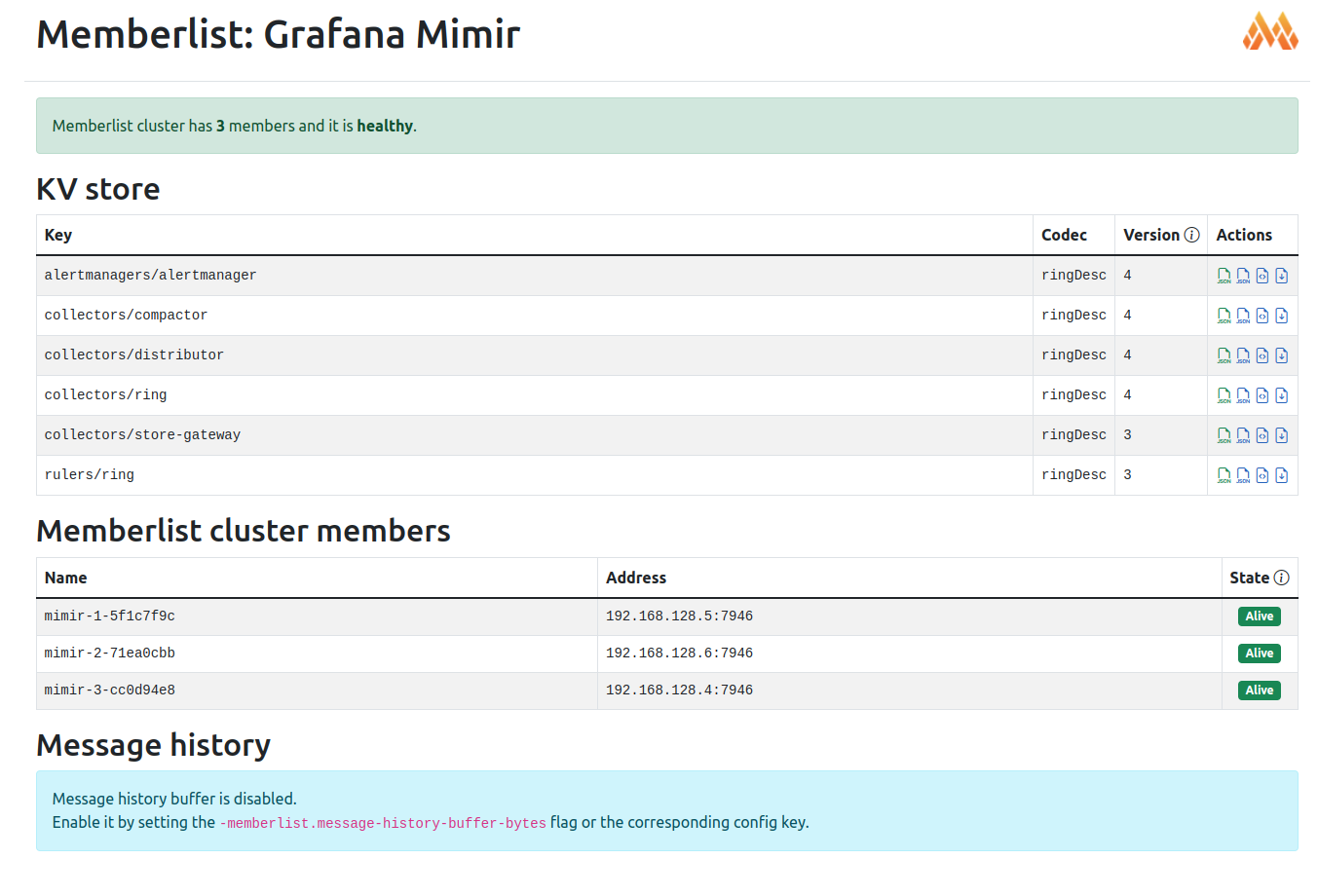Click Alive badge for mimir-1-5f1c7f9c
This screenshot has width=1318, height=896.
(1259, 616)
